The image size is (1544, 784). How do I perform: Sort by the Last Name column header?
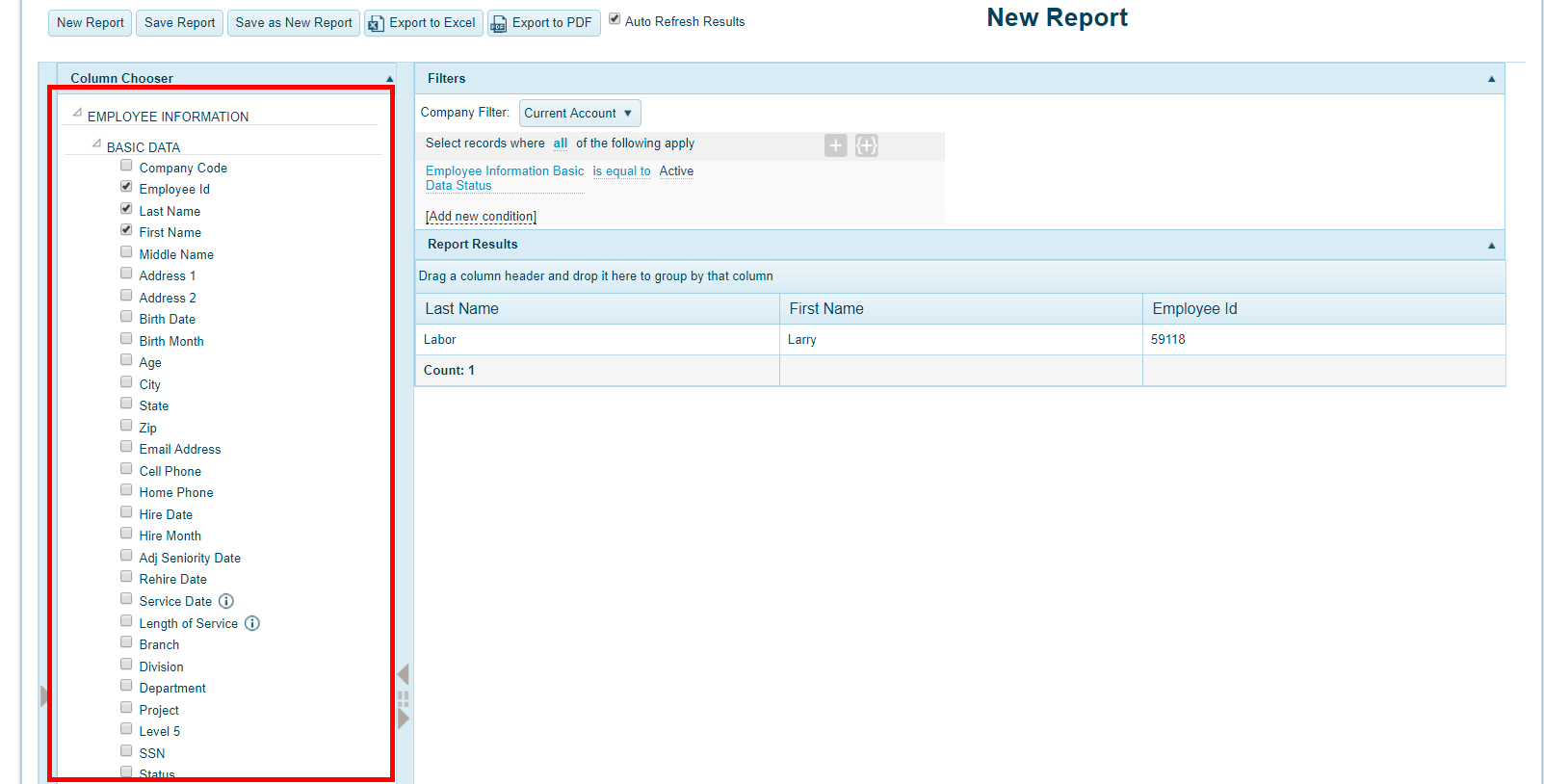pos(597,309)
